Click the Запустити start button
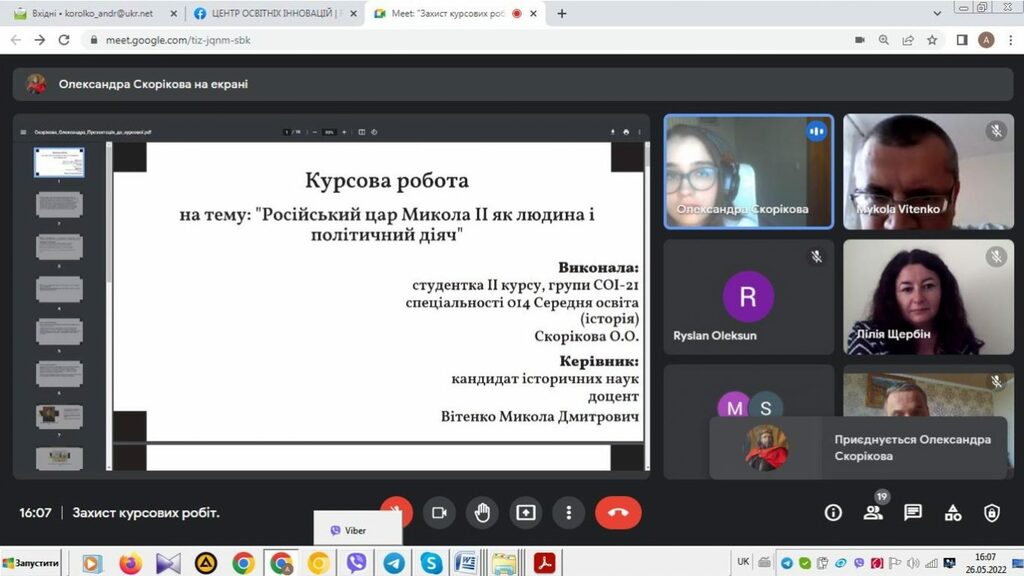The image size is (1024, 576). [31, 563]
